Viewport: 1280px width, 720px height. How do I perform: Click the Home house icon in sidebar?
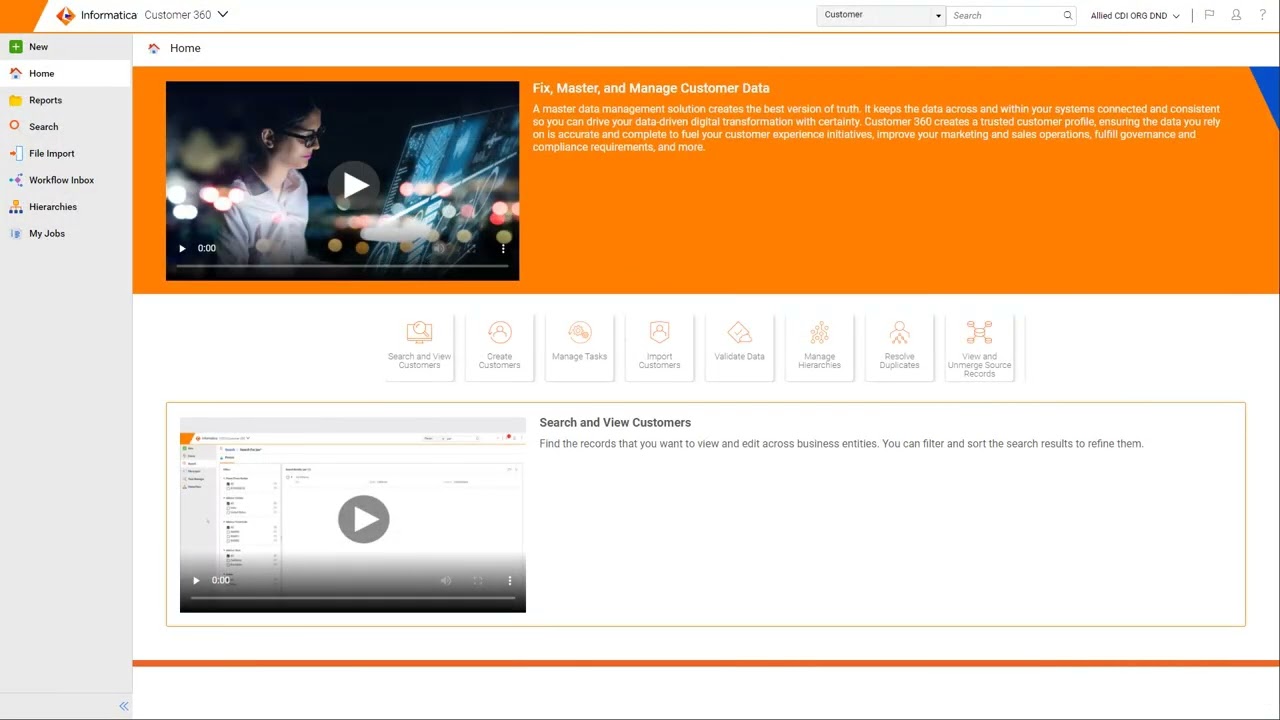15,73
